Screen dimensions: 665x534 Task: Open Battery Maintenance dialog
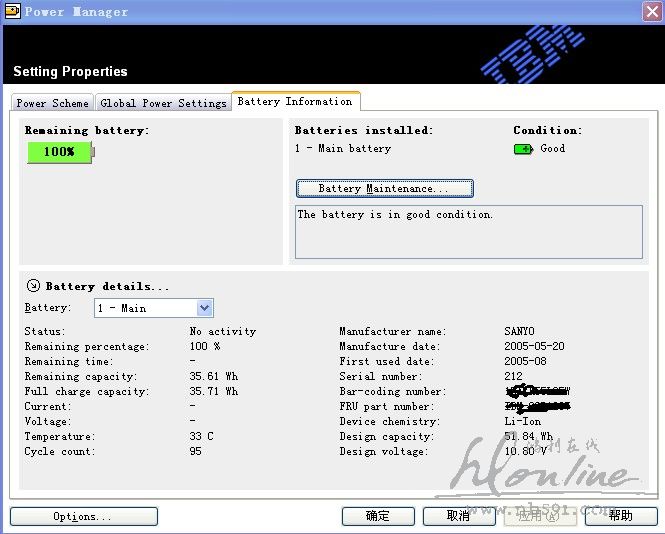pyautogui.click(x=384, y=188)
